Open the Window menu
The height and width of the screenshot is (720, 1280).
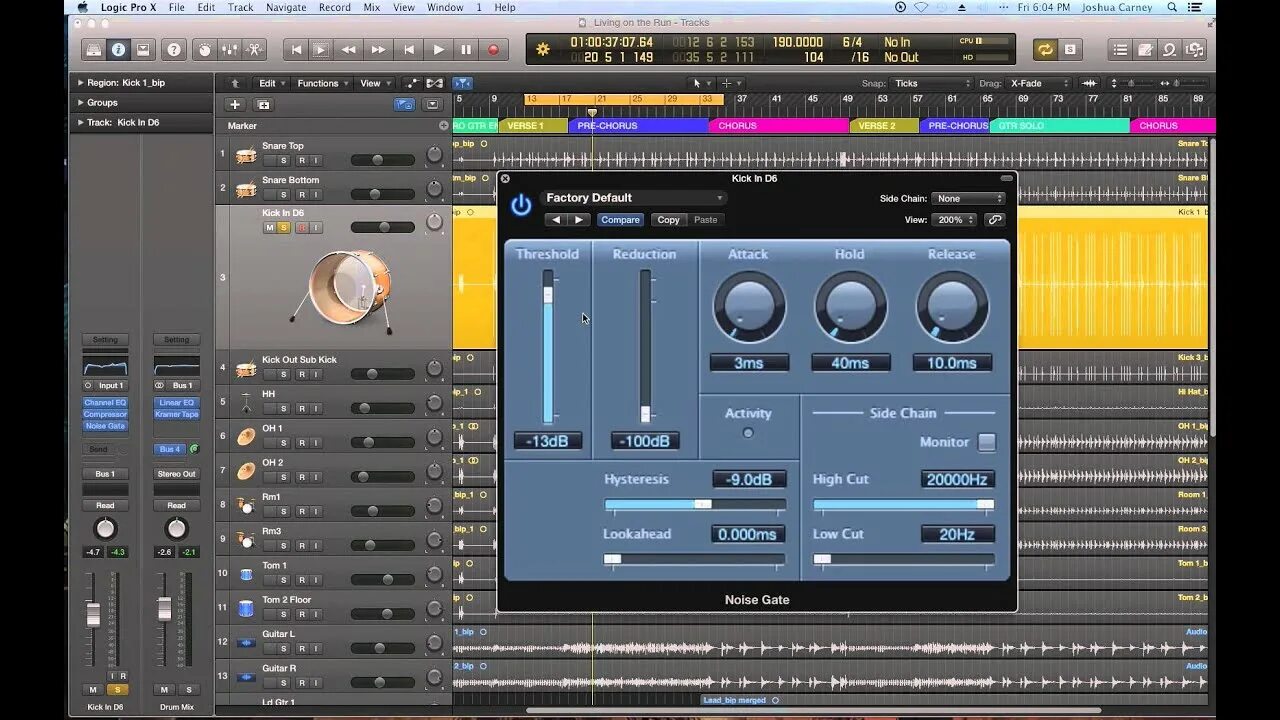coord(445,7)
